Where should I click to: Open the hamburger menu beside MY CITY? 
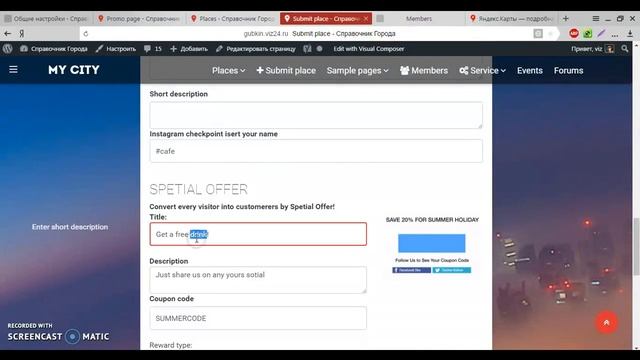coord(13,69)
